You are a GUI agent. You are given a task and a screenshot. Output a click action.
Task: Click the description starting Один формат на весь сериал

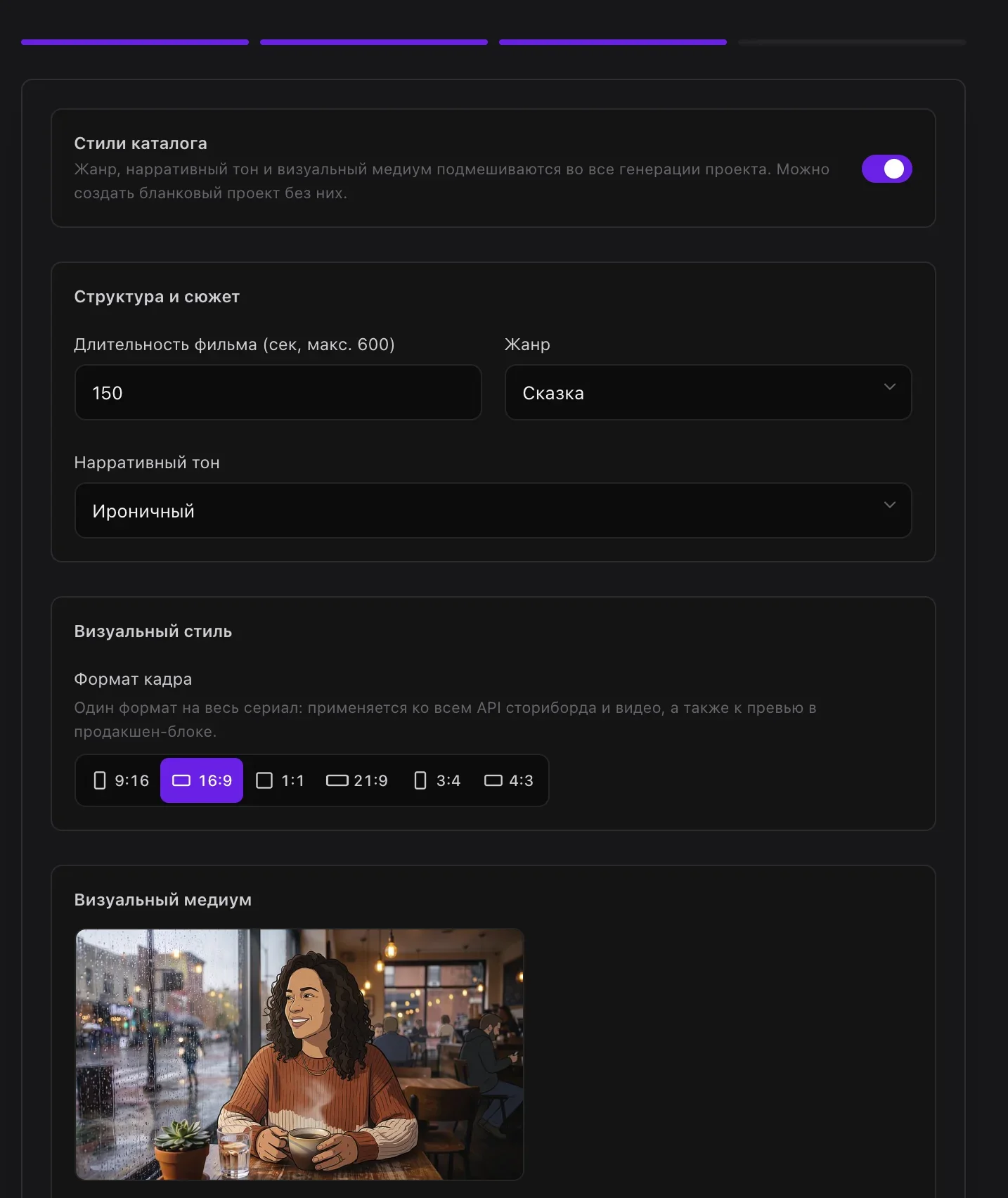pyautogui.click(x=446, y=720)
